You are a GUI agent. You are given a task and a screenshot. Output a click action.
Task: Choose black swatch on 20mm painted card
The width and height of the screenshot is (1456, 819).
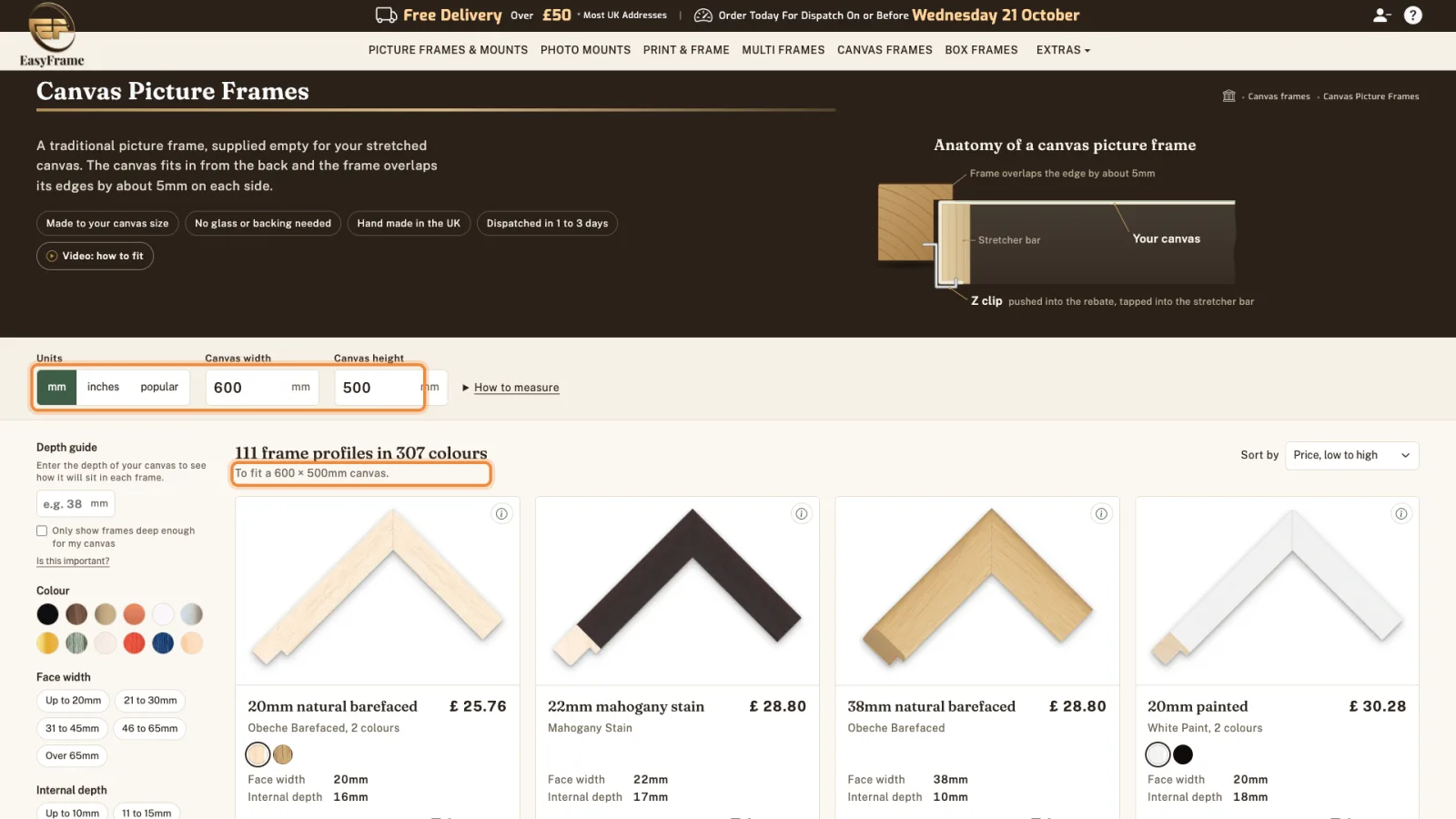click(x=1183, y=754)
